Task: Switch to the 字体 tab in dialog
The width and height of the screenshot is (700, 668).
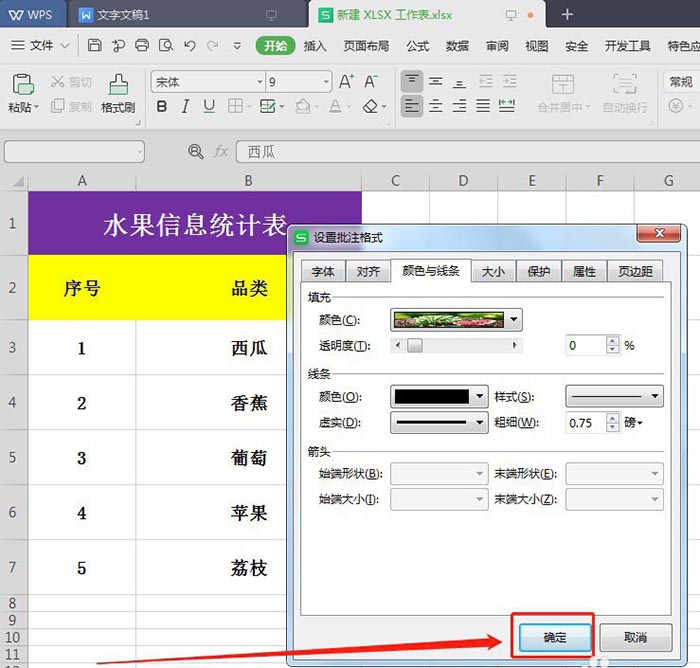Action: [323, 271]
